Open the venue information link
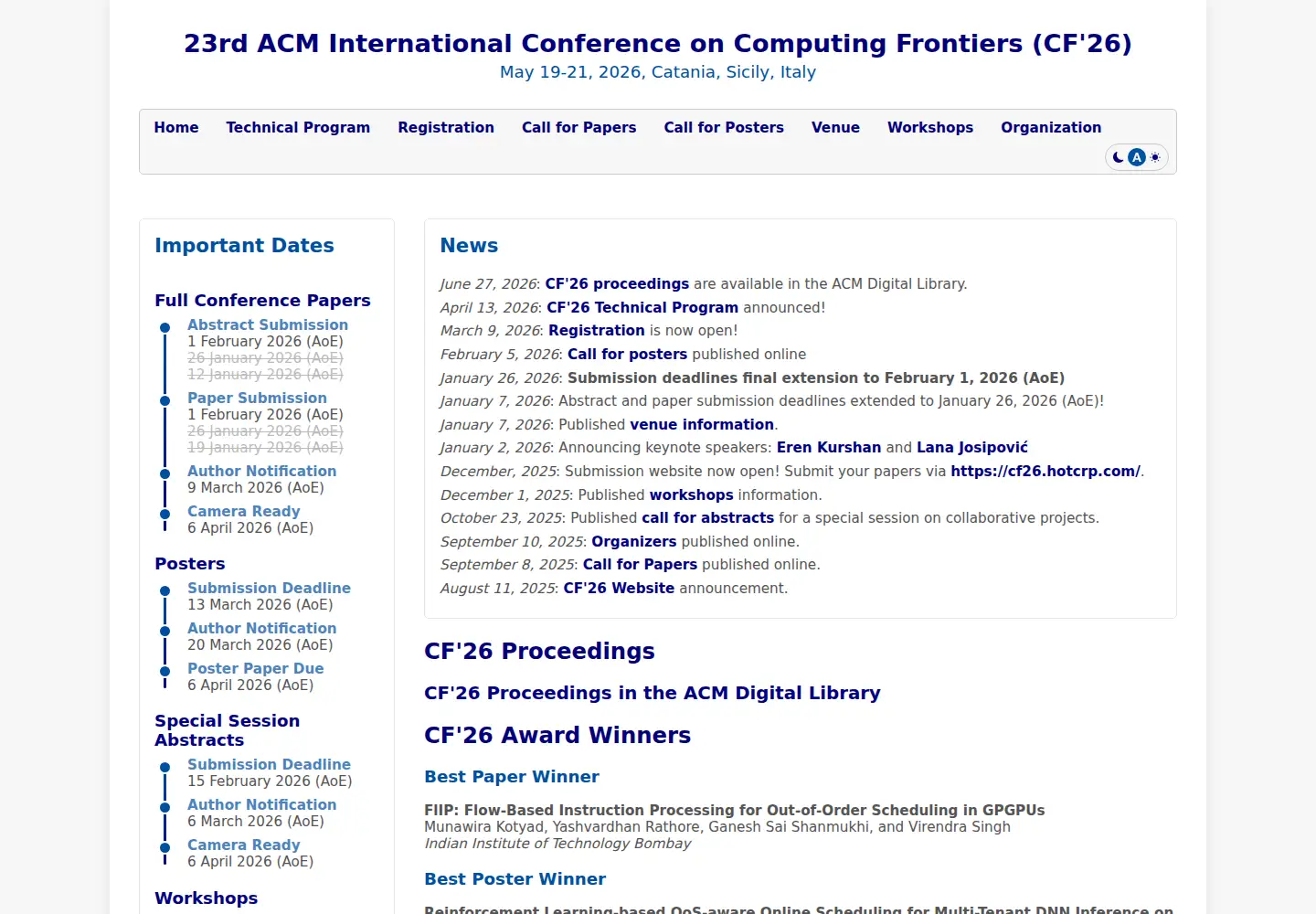Screen dimensions: 1316x914 [702, 425]
